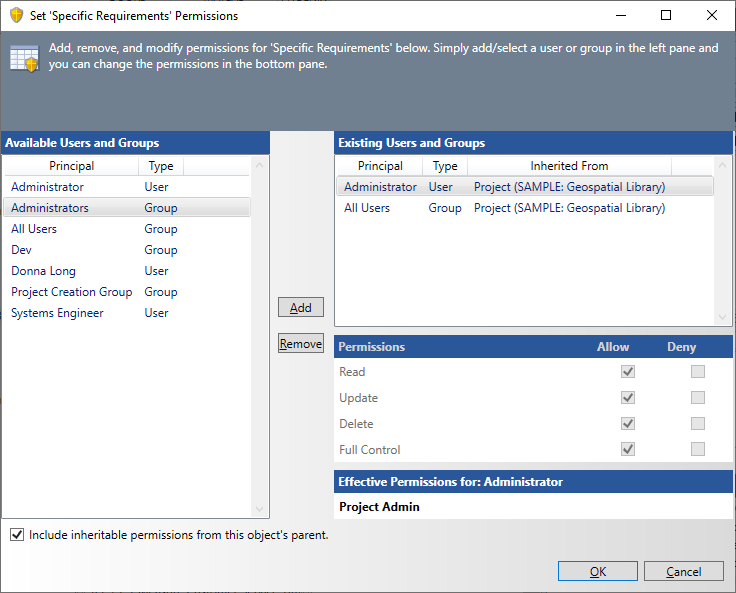
Task: Select Donna Long in available users
Action: [43, 271]
